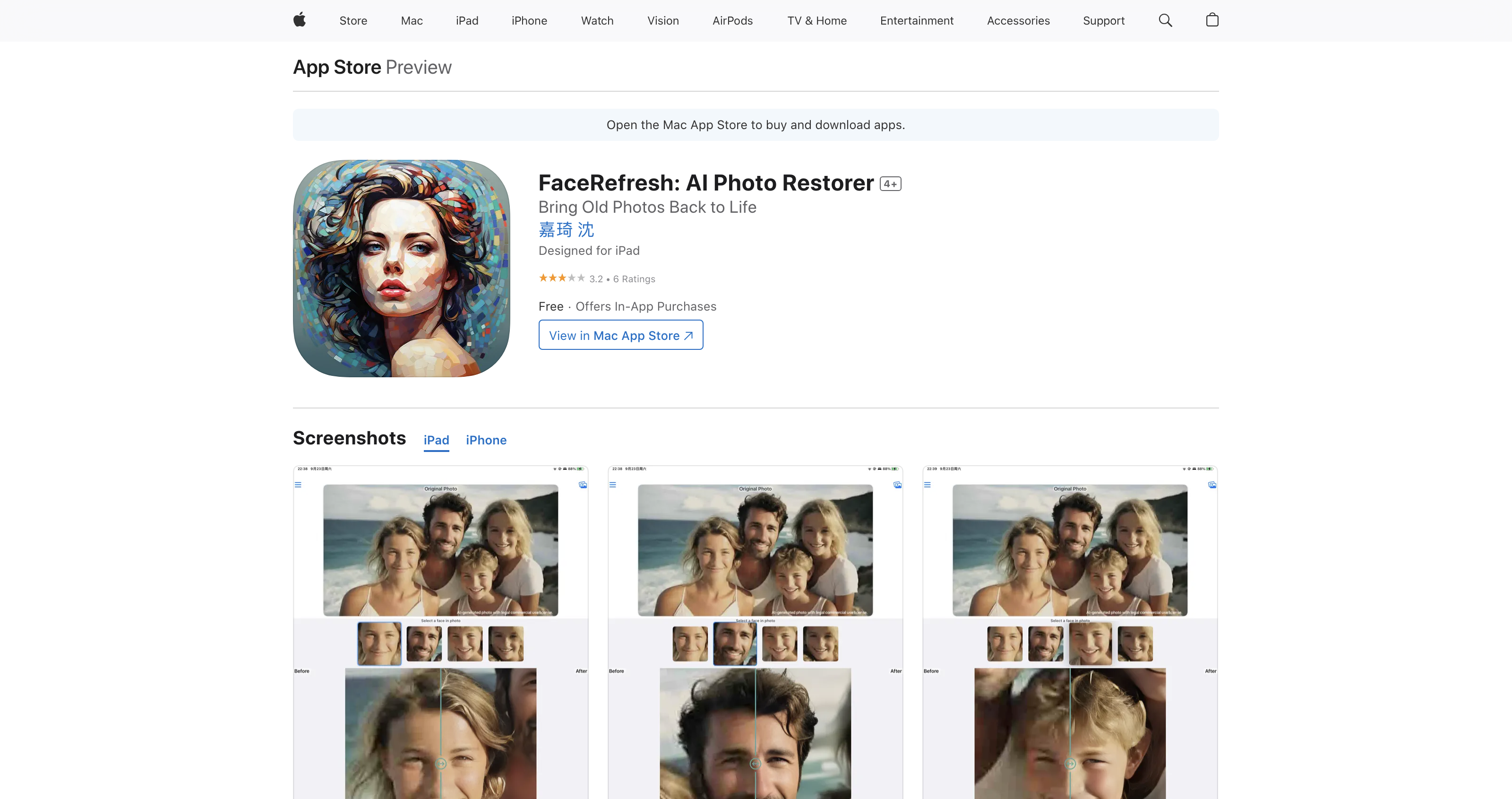Viewport: 1512px width, 799px height.
Task: Click the 'Screenshots' section heading
Action: (x=349, y=438)
